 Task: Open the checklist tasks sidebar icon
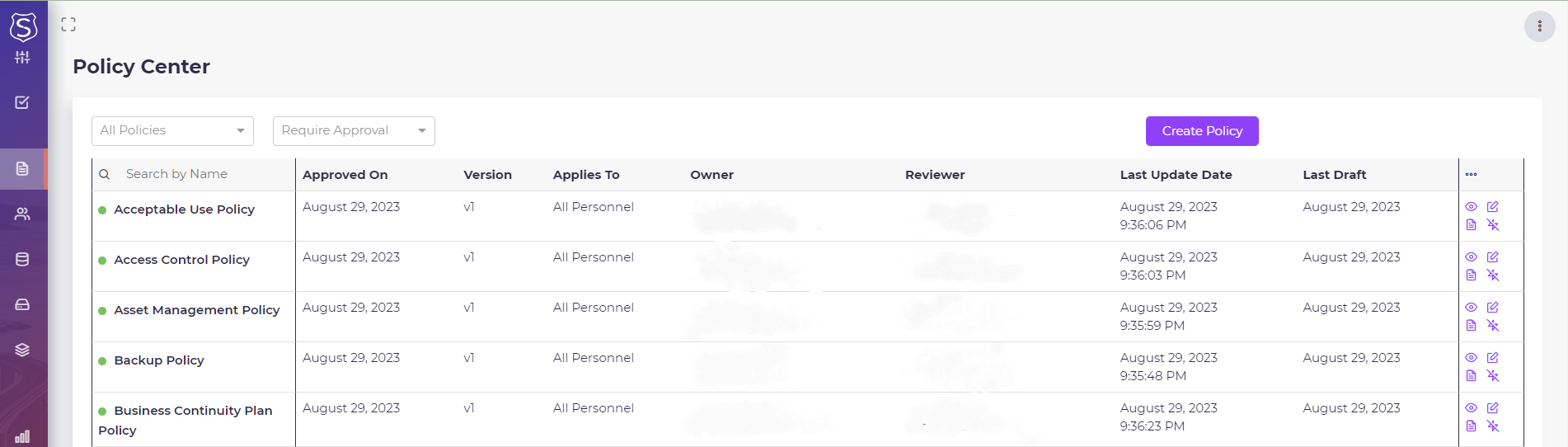point(22,102)
